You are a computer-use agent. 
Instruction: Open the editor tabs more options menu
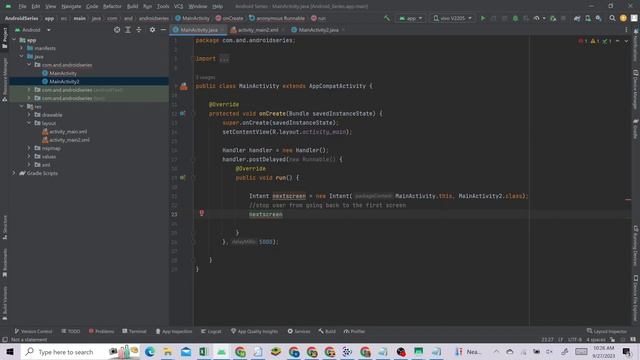click(x=626, y=30)
